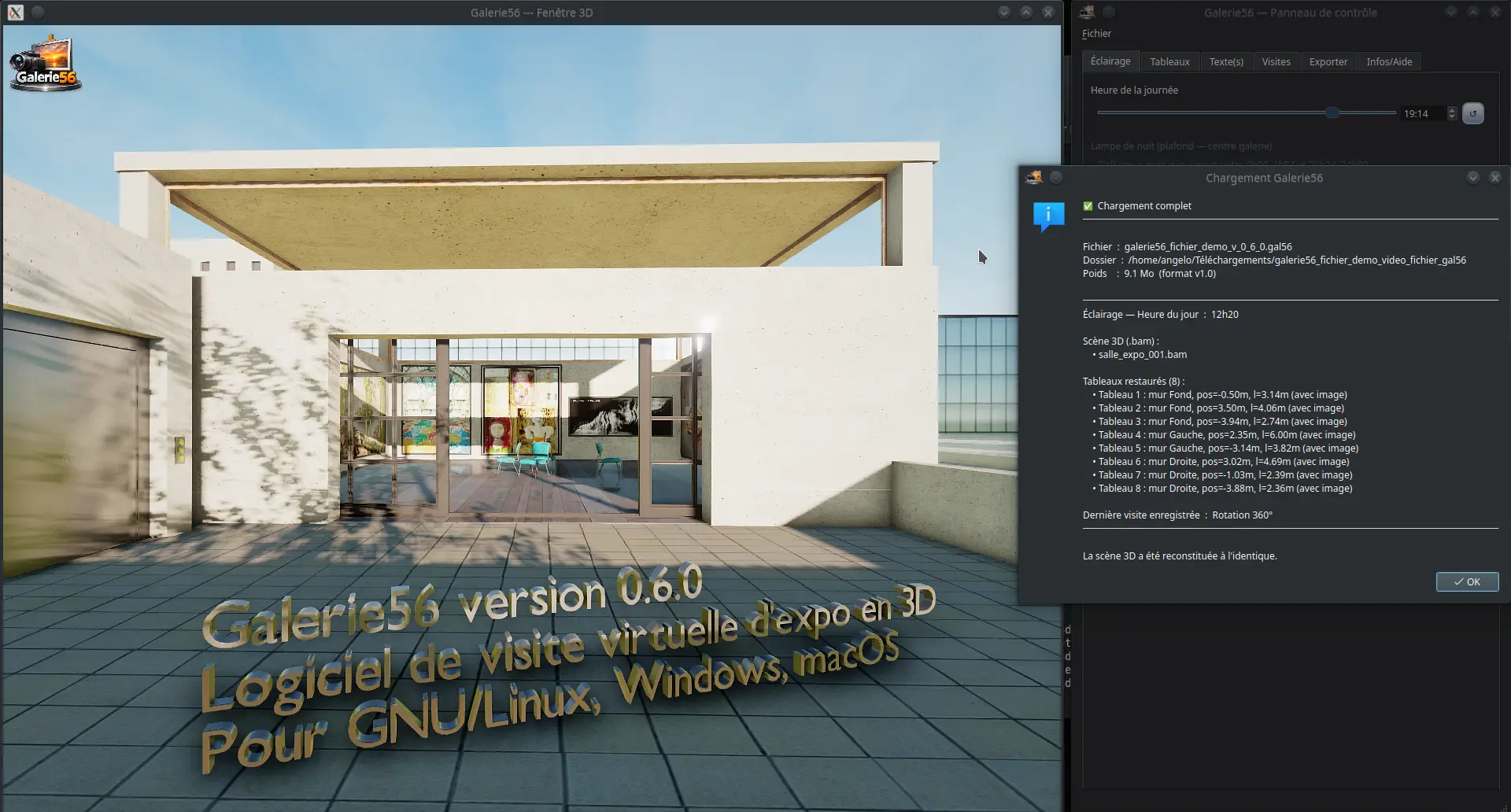Screen dimensions: 1511x812
Task: Click the 'Galerie56 version 0.6.0' 3D text
Action: pyautogui.click(x=453, y=606)
